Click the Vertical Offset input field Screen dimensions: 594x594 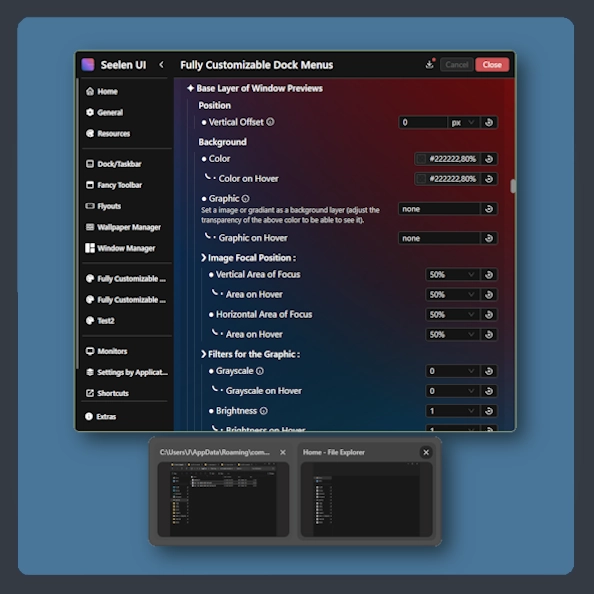[423, 122]
